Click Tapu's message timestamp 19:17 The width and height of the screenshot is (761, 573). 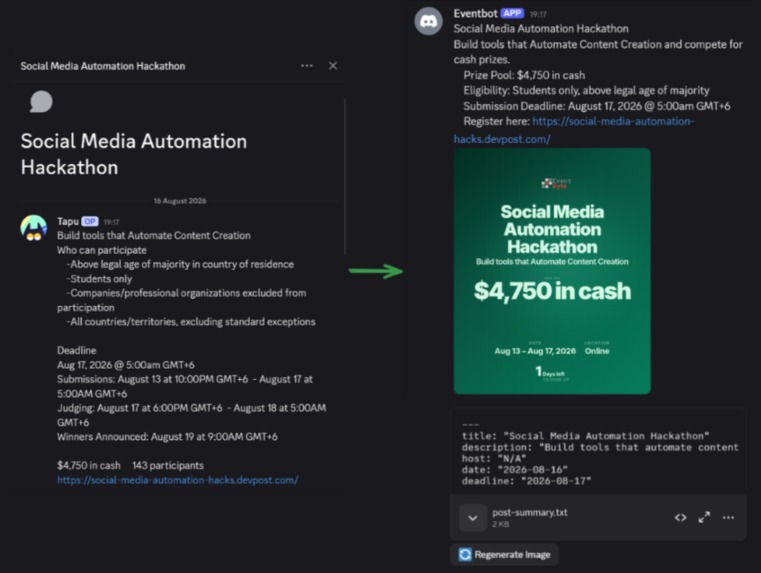(x=111, y=222)
